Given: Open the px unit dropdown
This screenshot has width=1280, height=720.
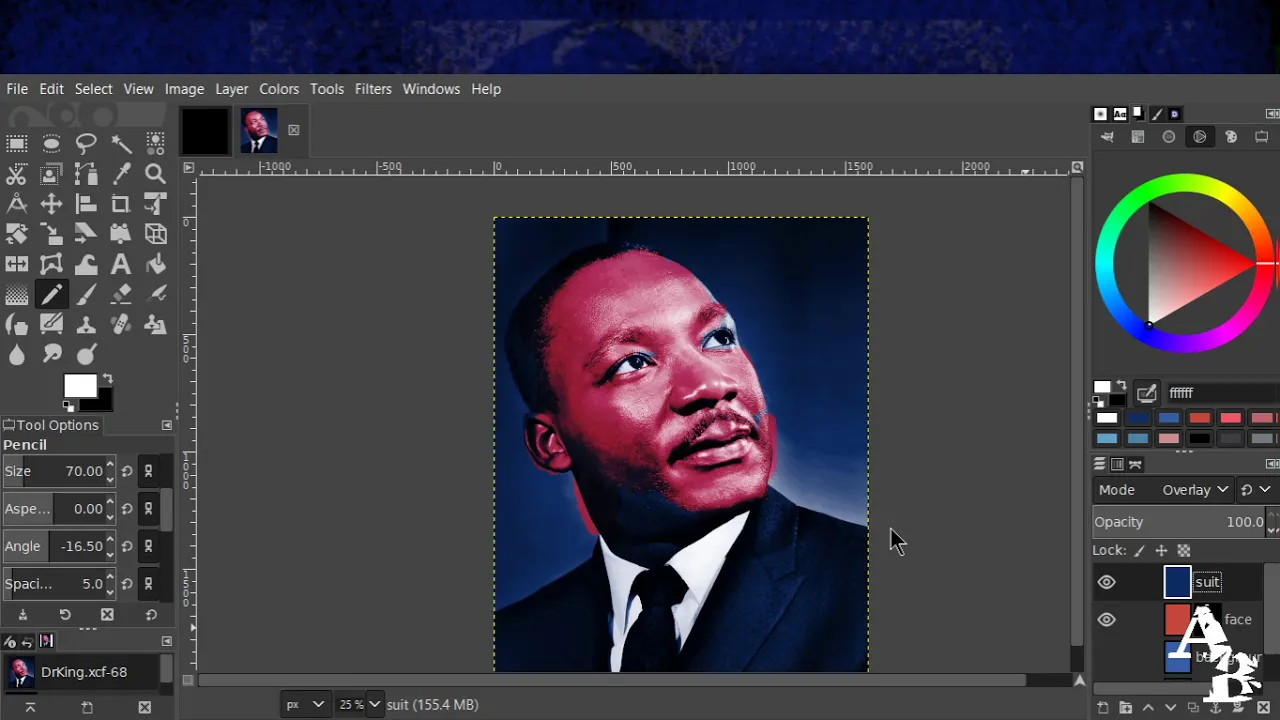Looking at the screenshot, I should 304,704.
